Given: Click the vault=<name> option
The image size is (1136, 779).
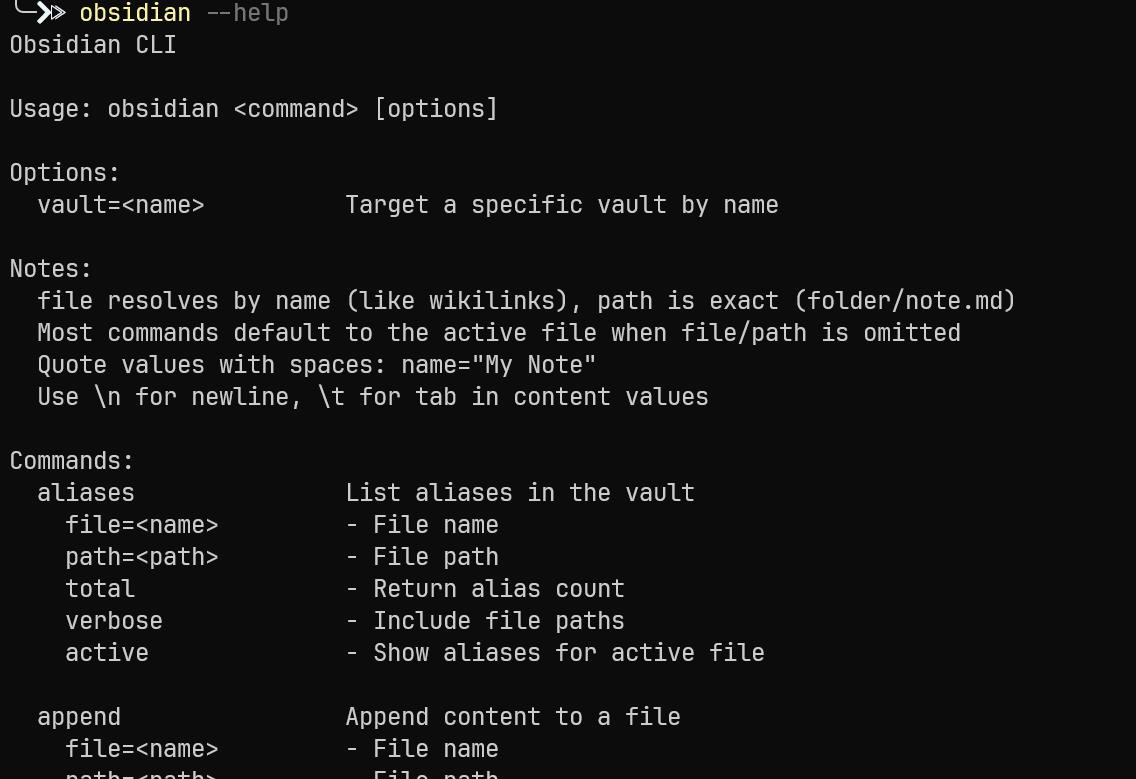Looking at the screenshot, I should coord(121,205).
